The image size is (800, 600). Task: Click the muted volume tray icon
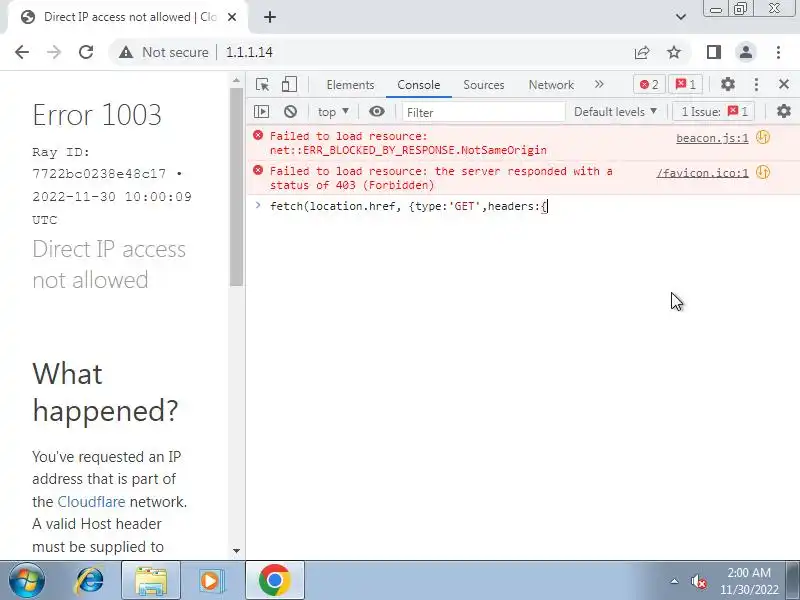[698, 581]
